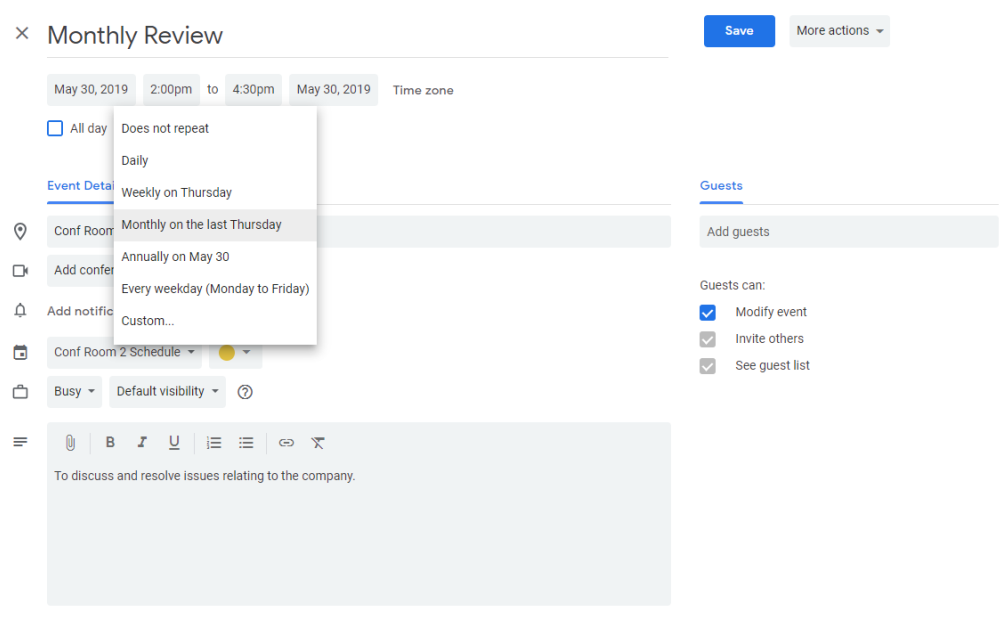The height and width of the screenshot is (628, 1000).
Task: Switch to the Guests tab
Action: click(x=721, y=186)
